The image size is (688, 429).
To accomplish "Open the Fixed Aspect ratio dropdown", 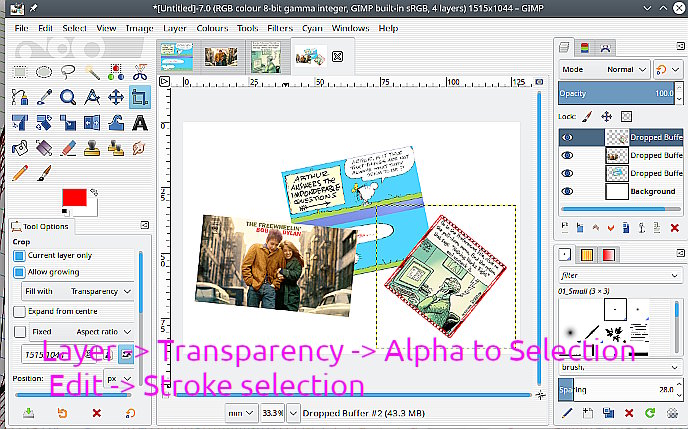I will pos(81,332).
